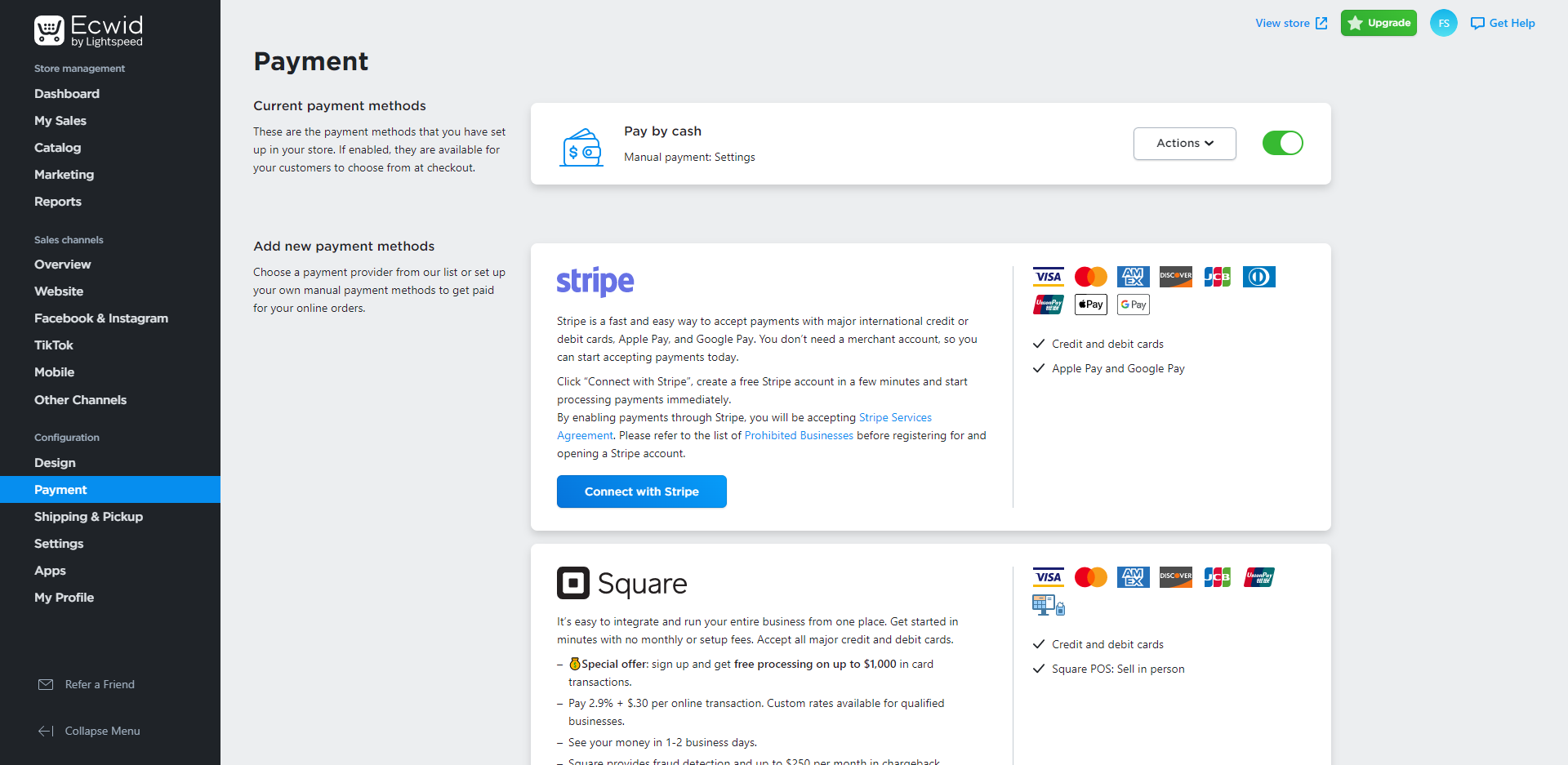1568x765 pixels.
Task: Click the Apple Pay icon
Action: pyautogui.click(x=1091, y=305)
